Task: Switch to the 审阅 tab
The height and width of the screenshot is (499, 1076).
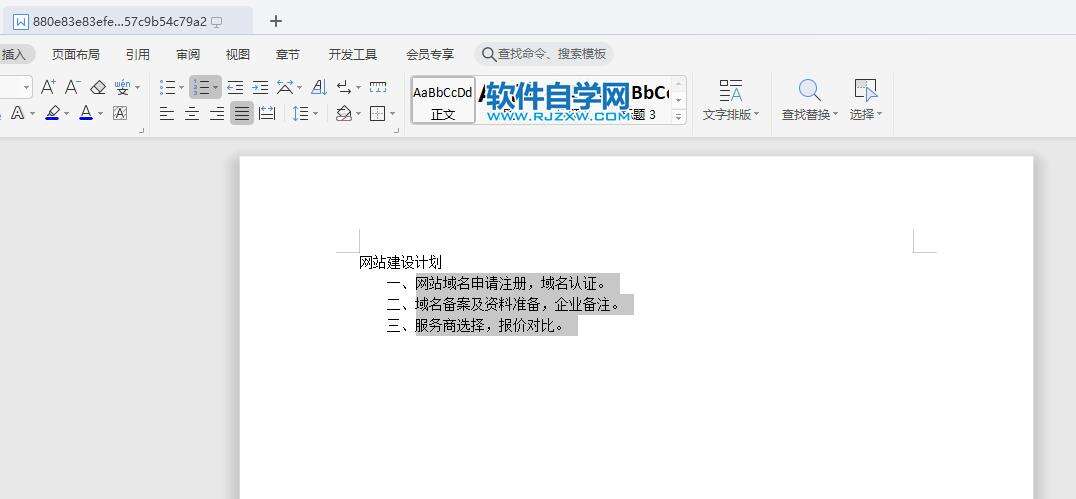Action: pyautogui.click(x=188, y=54)
